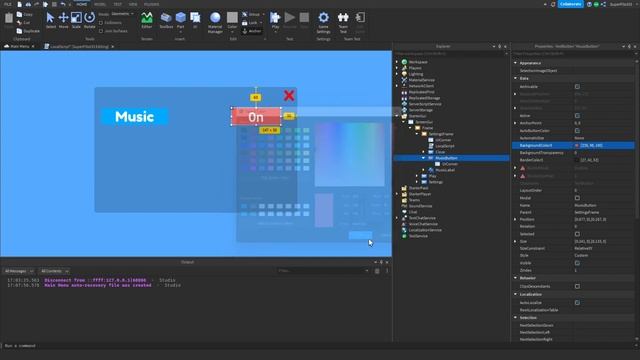The height and width of the screenshot is (360, 640).
Task: Expand the Position property
Action: click(x=515, y=219)
